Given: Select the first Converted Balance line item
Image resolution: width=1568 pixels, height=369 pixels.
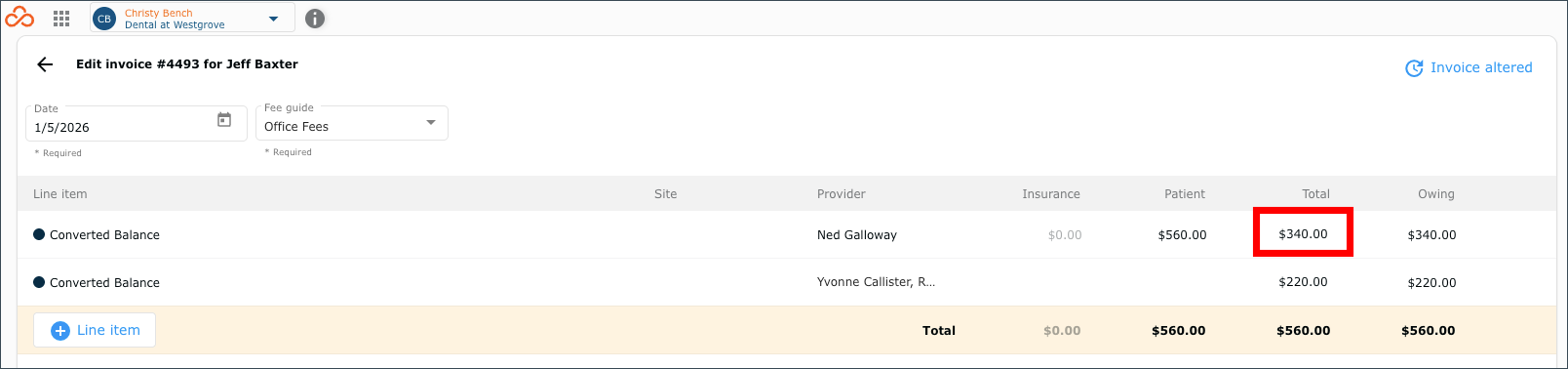Looking at the screenshot, I should pos(104,235).
